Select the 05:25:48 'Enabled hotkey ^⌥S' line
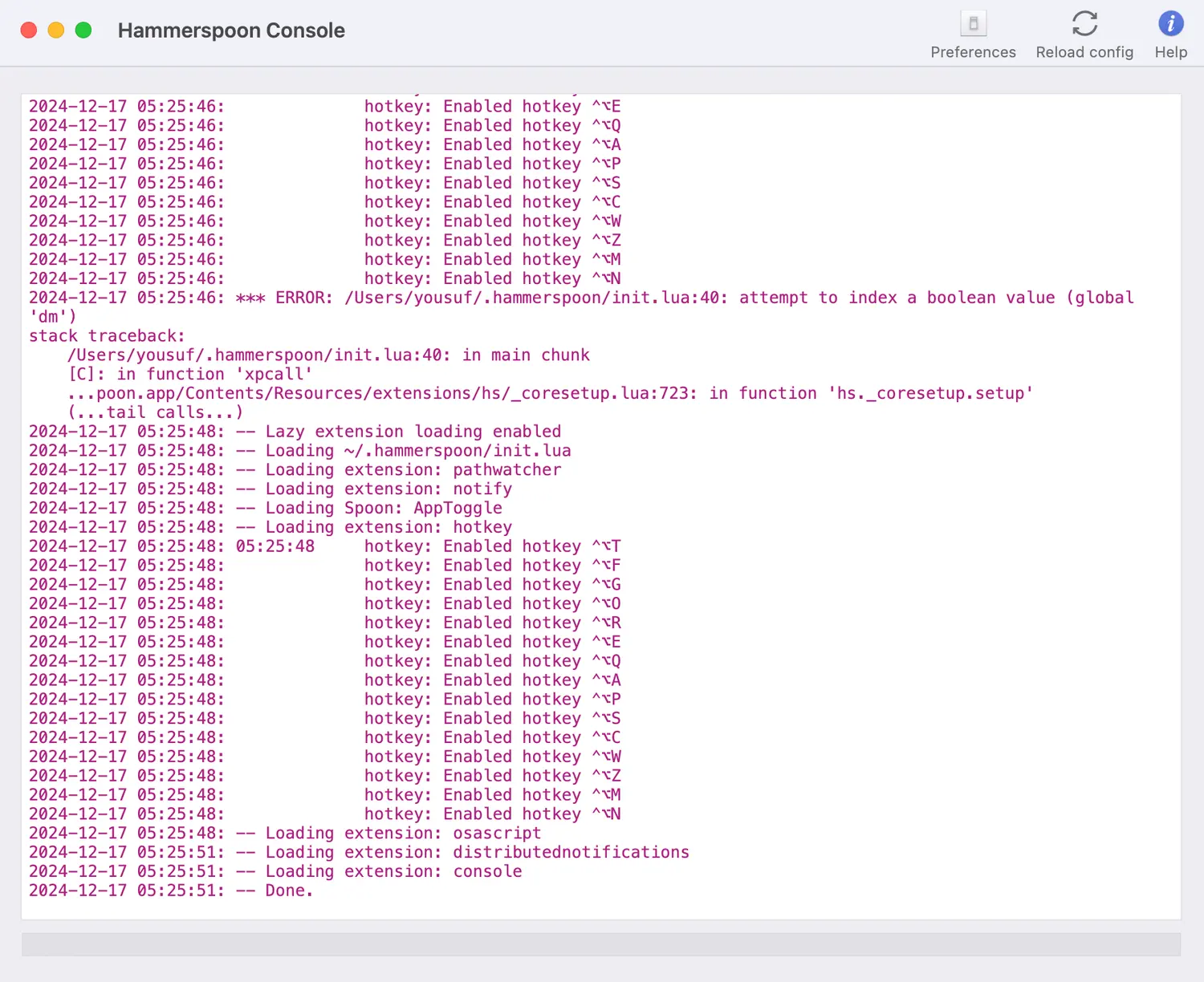Screen dimensions: 1204x982 325,719
